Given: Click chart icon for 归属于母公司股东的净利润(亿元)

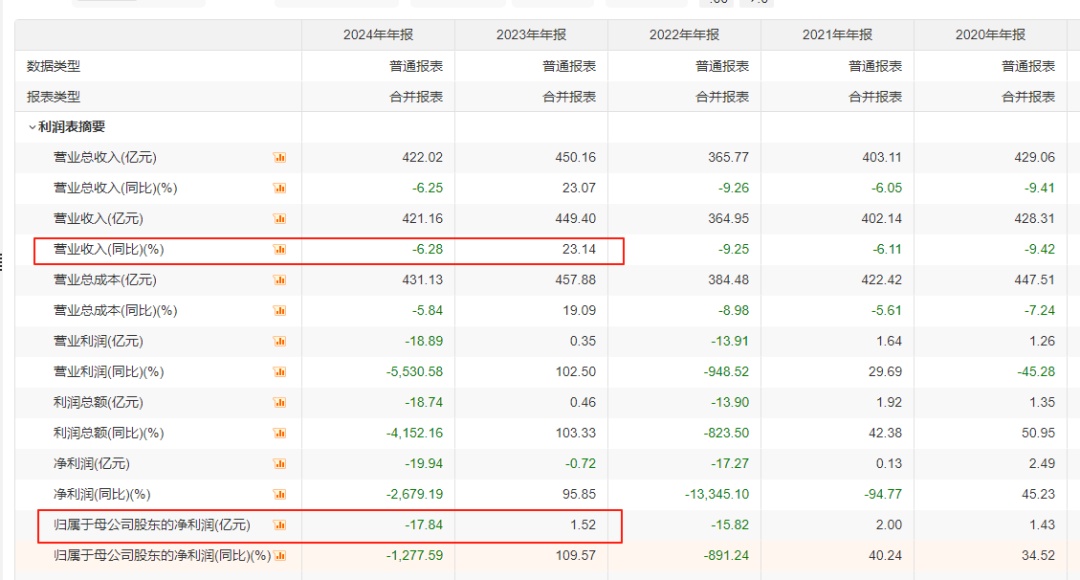Looking at the screenshot, I should click(280, 525).
